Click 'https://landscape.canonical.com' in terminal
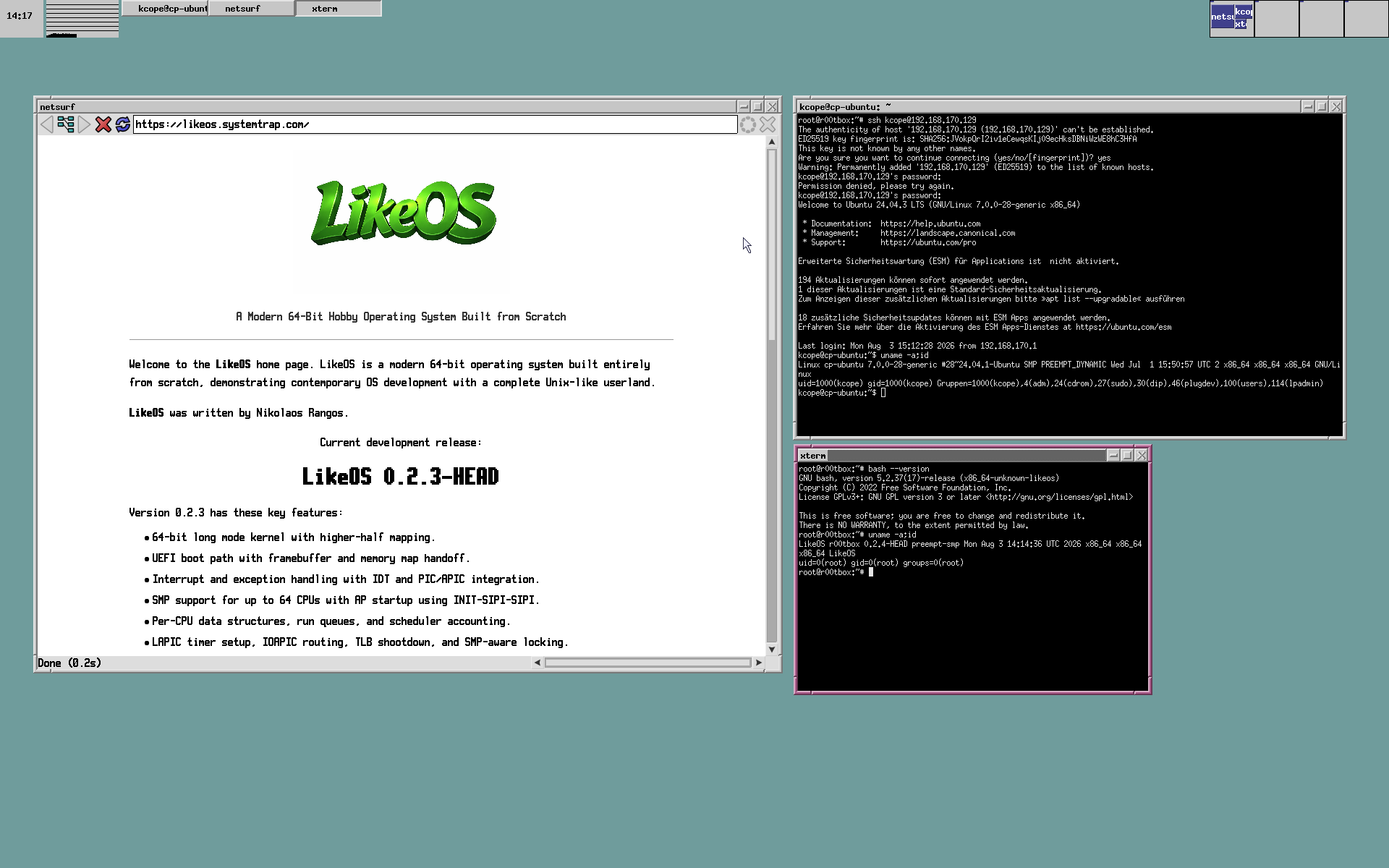1389x868 pixels. 948,233
